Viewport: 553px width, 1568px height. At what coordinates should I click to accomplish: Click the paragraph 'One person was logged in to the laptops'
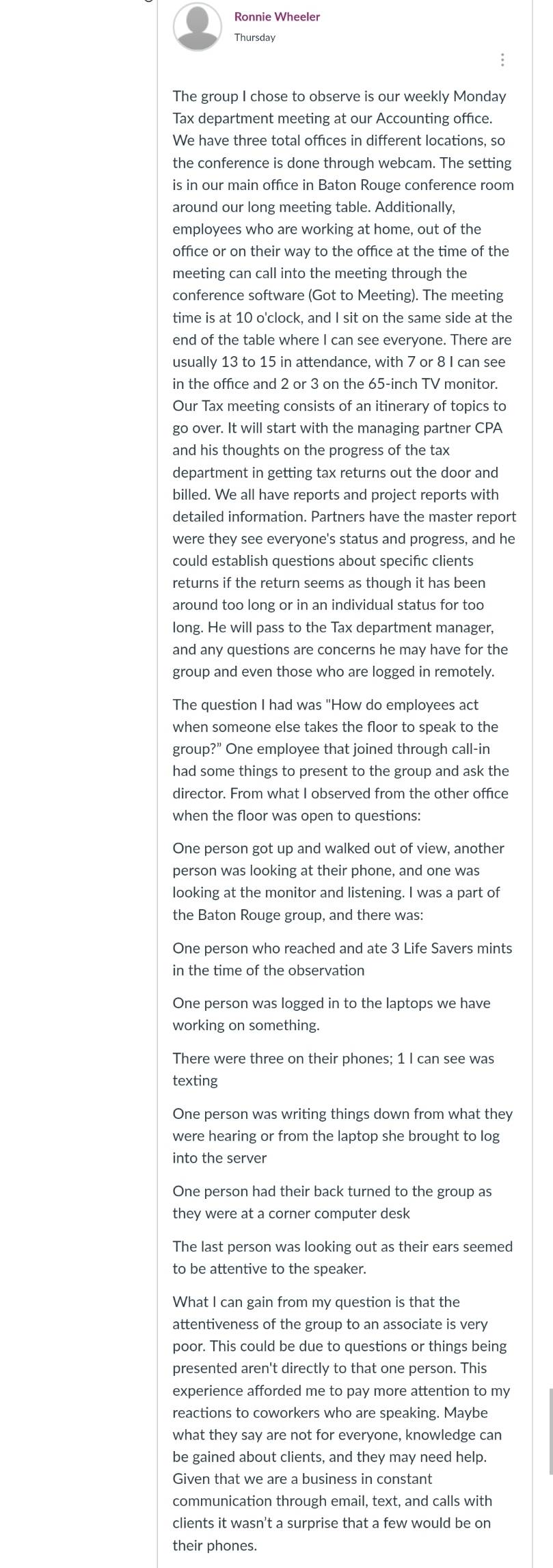332,1014
